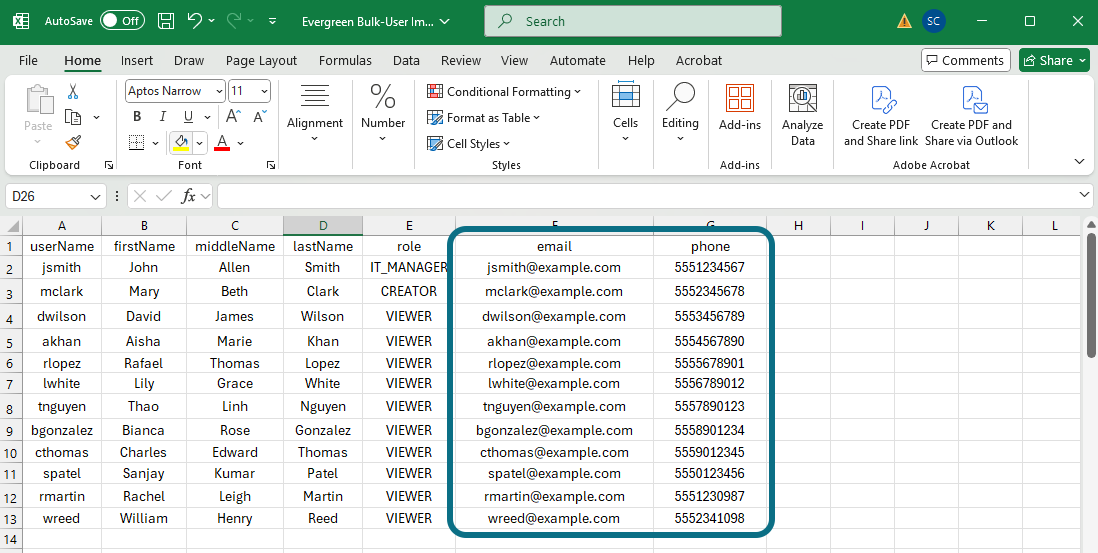Open the Editing group menu
This screenshot has height=553, width=1098.
pyautogui.click(x=680, y=113)
